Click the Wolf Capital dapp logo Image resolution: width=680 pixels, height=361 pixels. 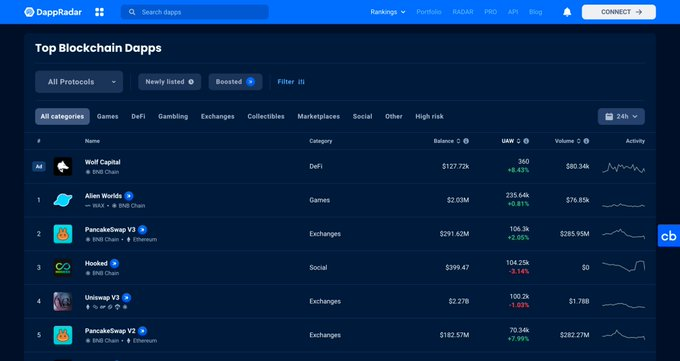click(x=63, y=167)
